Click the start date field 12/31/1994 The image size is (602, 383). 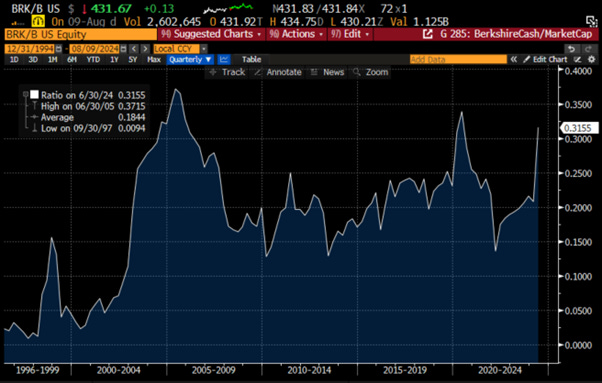point(30,49)
